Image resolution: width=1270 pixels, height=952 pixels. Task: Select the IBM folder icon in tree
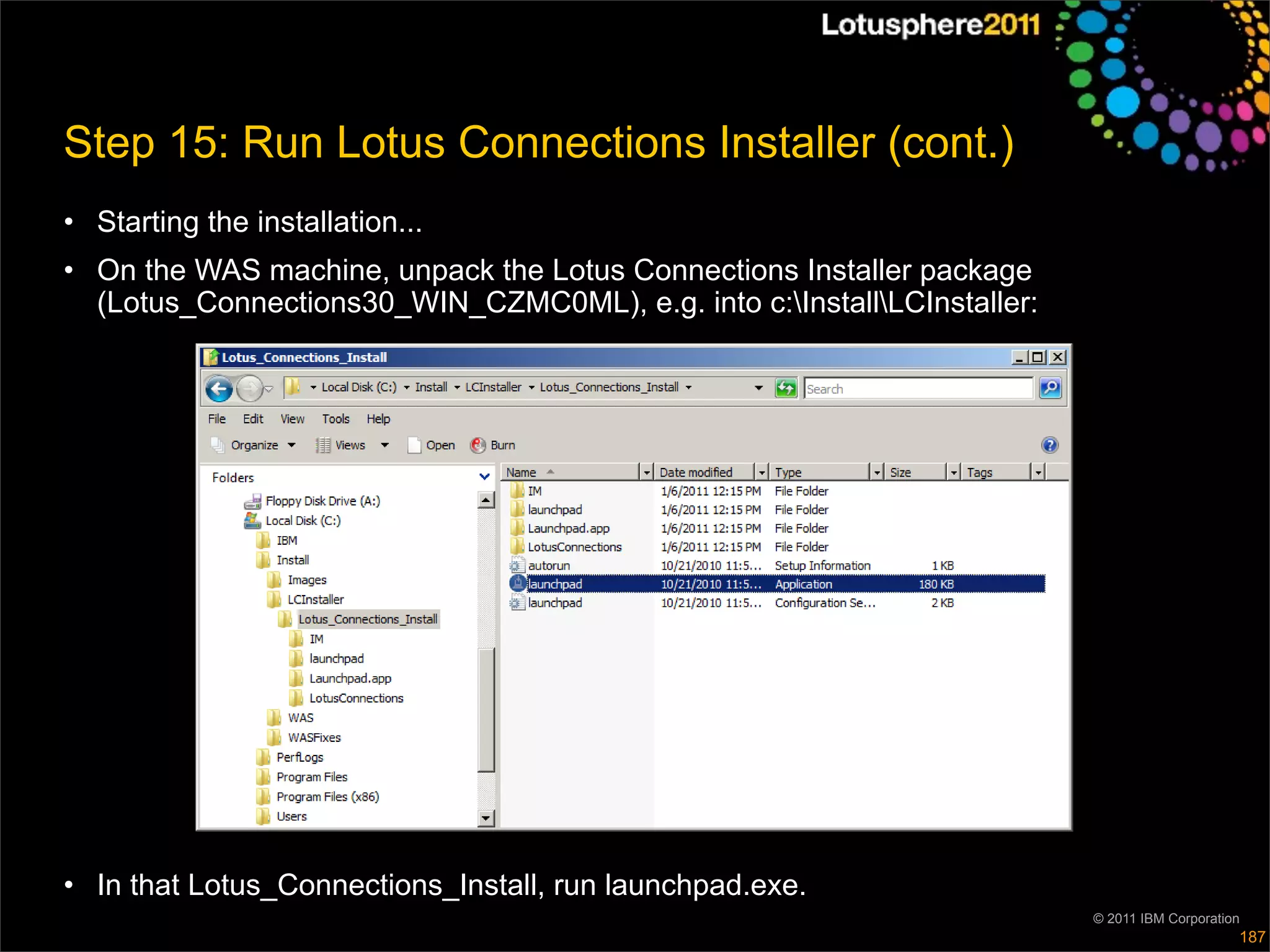[x=264, y=540]
